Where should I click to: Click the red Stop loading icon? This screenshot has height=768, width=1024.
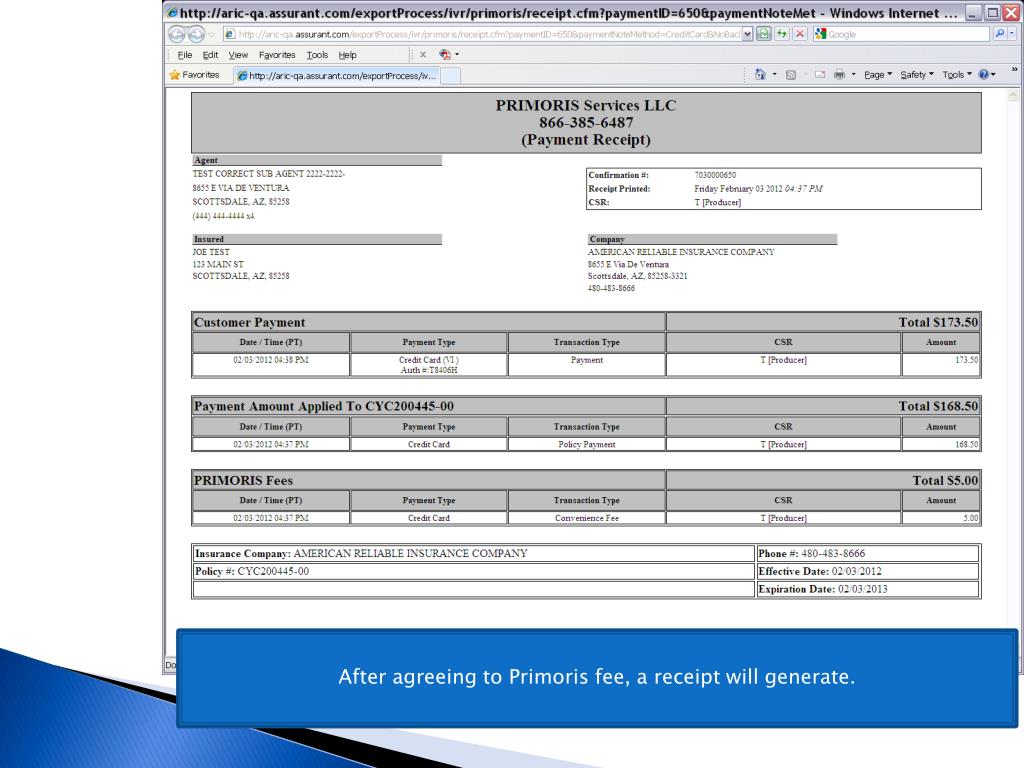point(799,34)
